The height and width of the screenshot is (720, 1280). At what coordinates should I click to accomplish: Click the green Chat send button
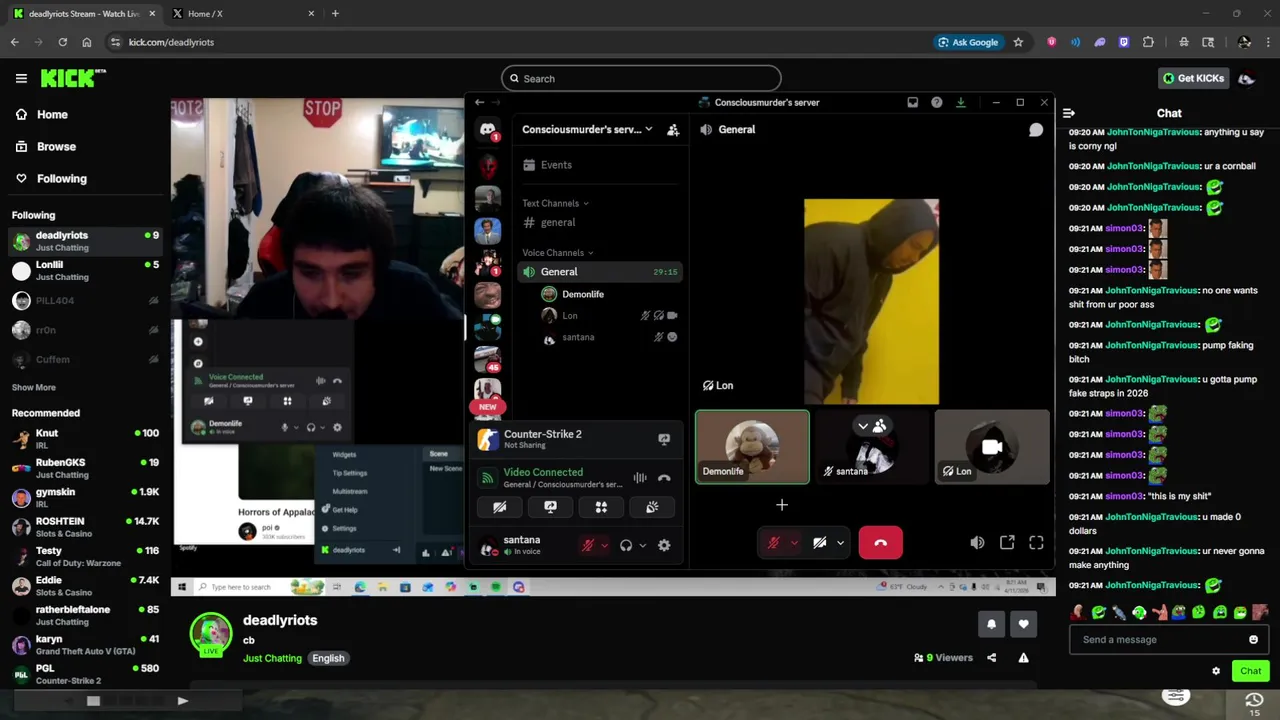click(x=1250, y=671)
